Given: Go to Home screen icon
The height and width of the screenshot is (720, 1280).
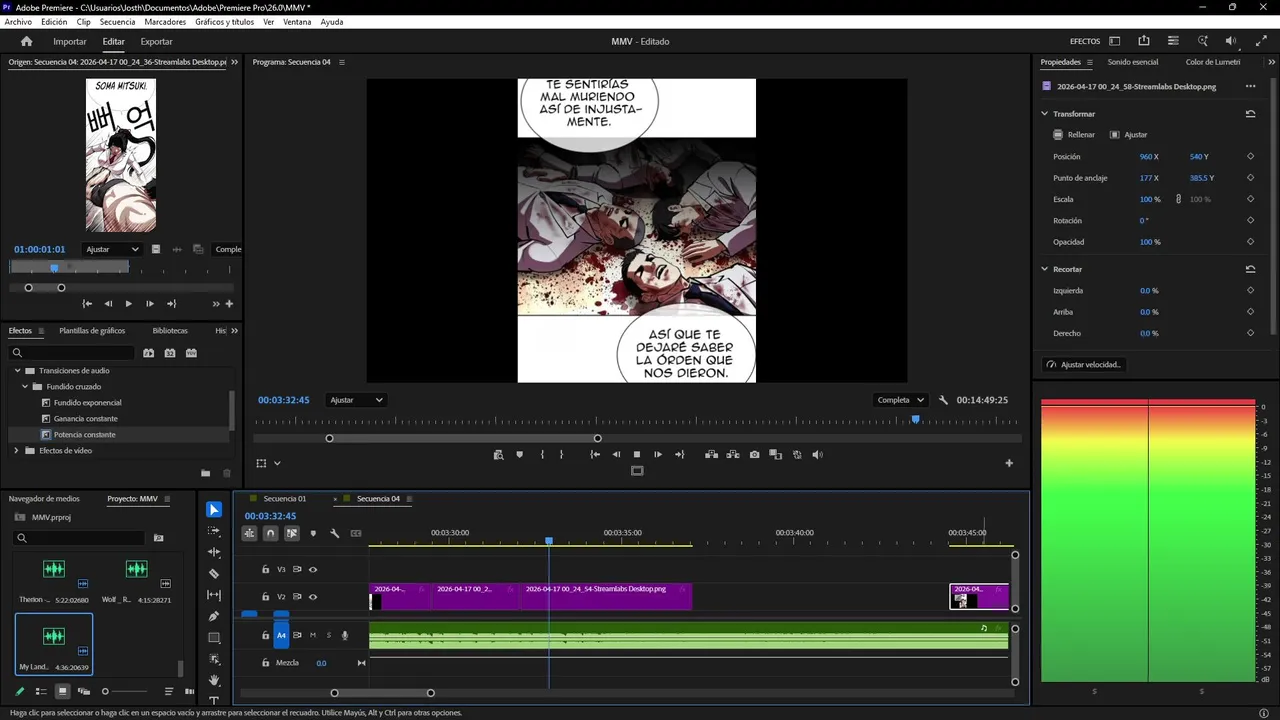Looking at the screenshot, I should [x=27, y=42].
